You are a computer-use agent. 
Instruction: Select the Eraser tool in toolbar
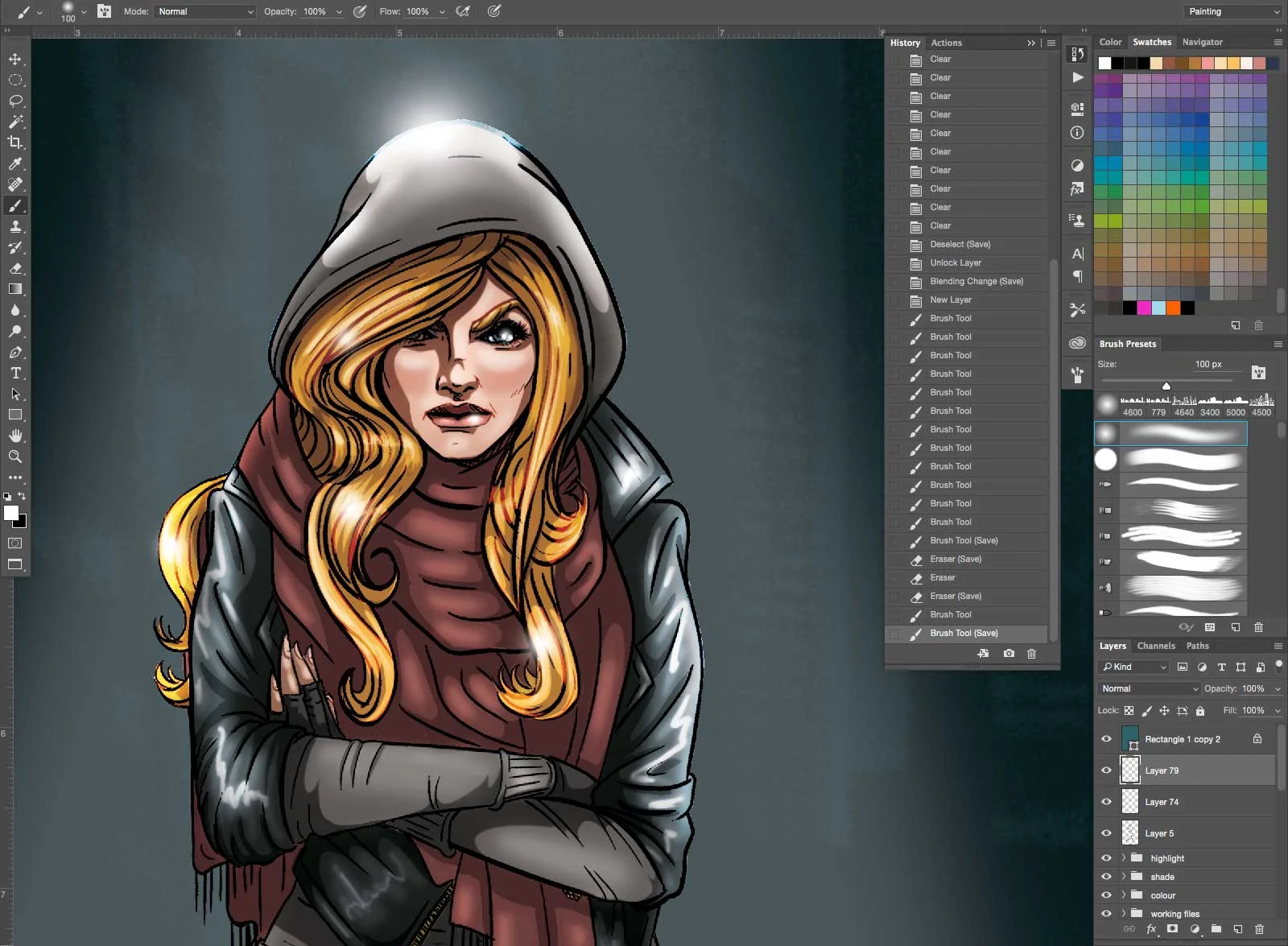tap(15, 268)
